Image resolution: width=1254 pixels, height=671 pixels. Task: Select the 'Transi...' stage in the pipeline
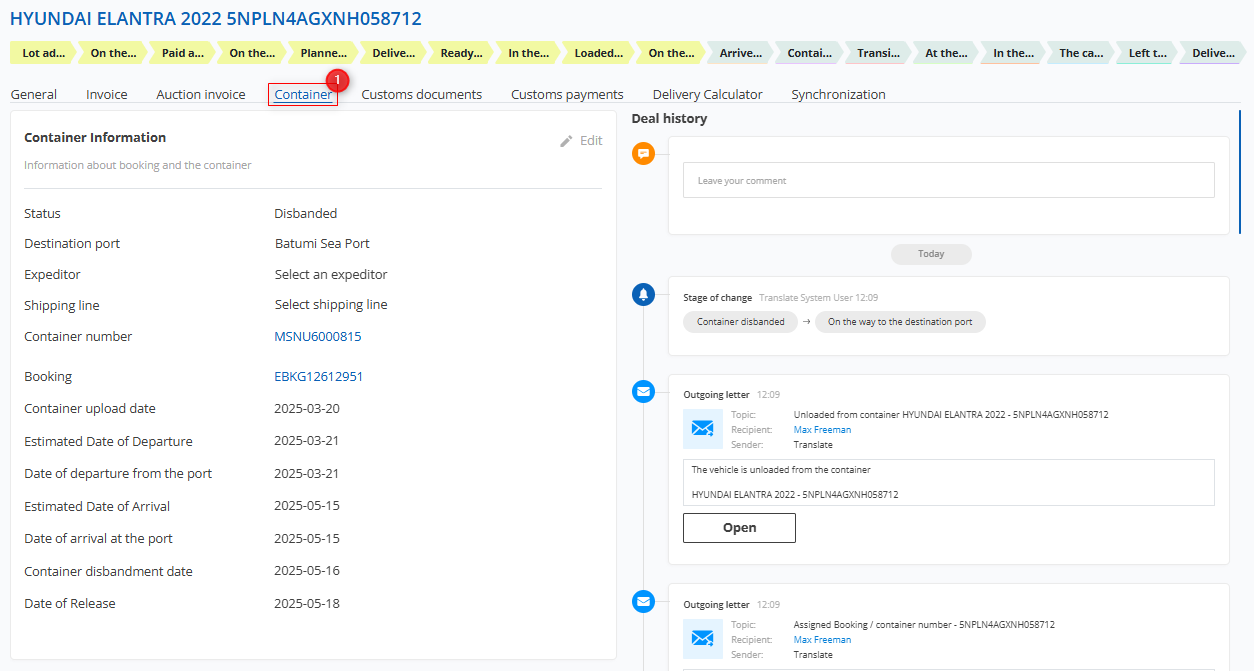pos(878,53)
